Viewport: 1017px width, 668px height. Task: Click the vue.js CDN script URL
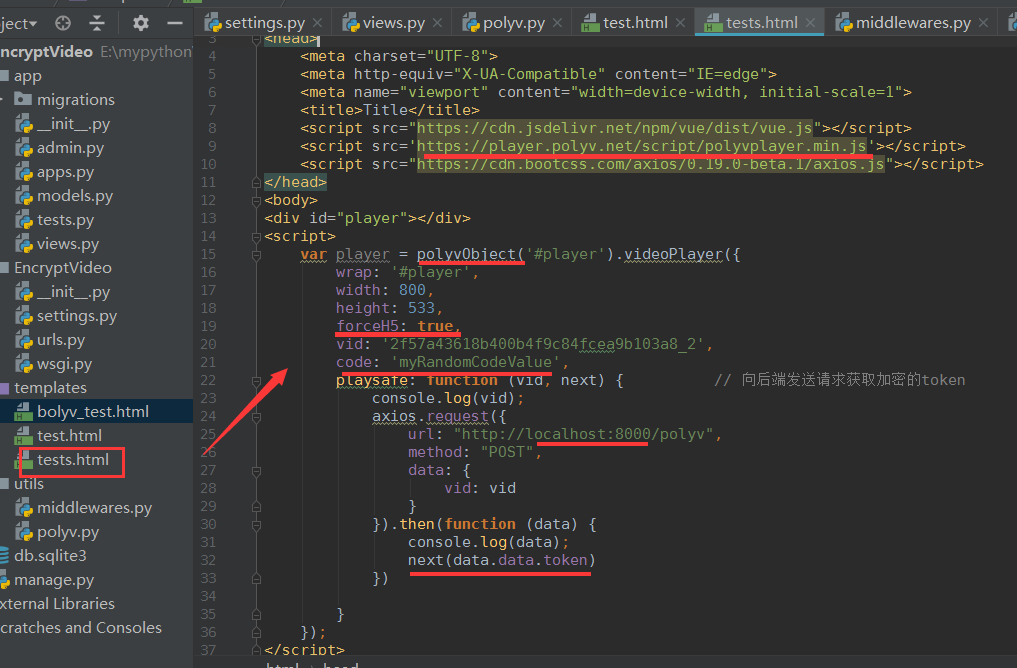click(614, 128)
